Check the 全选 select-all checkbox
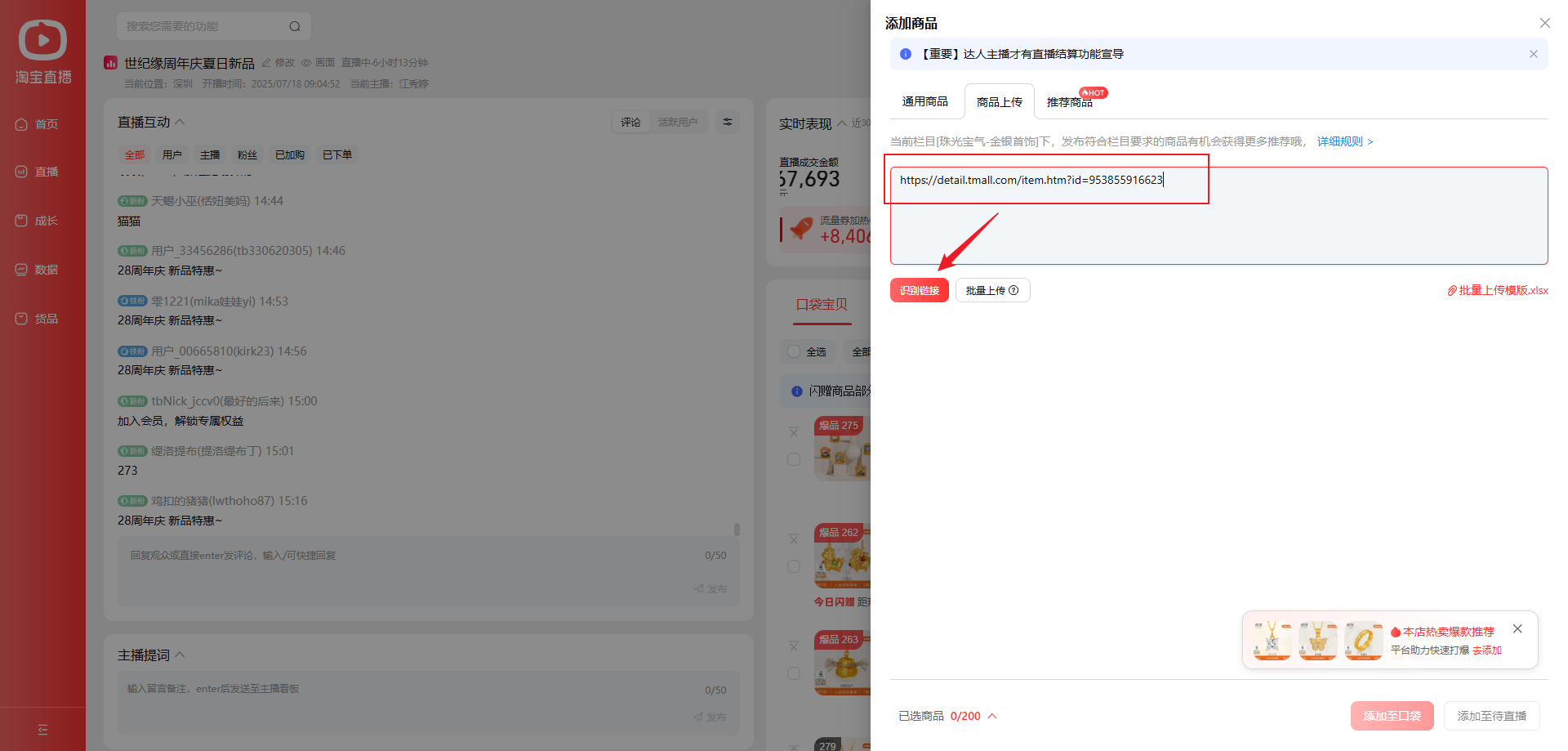This screenshot has height=751, width=1568. click(x=794, y=352)
